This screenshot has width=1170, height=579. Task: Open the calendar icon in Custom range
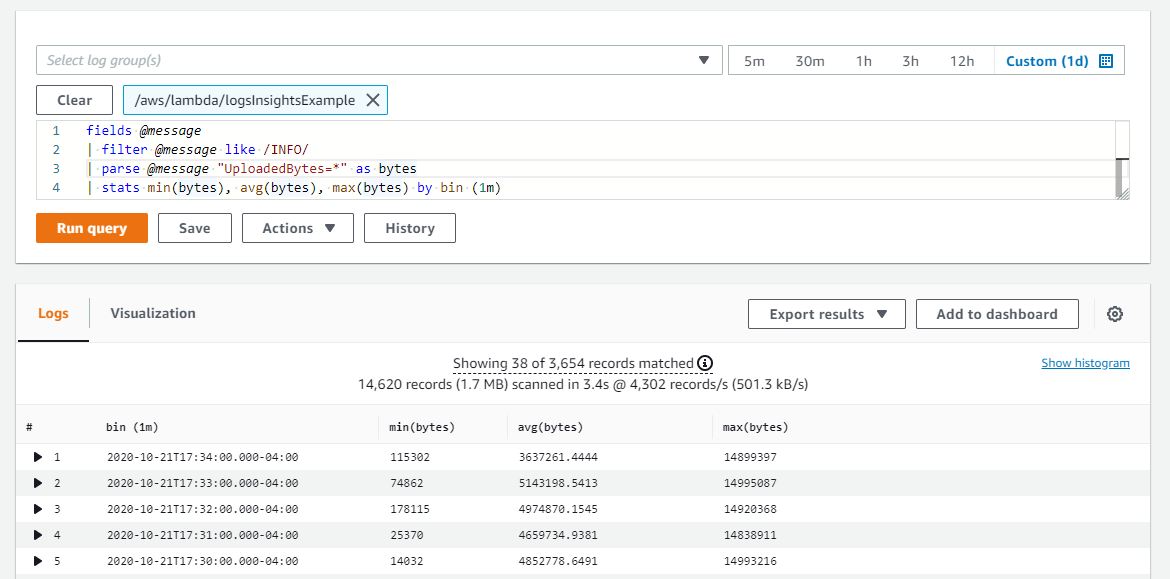(x=1106, y=61)
